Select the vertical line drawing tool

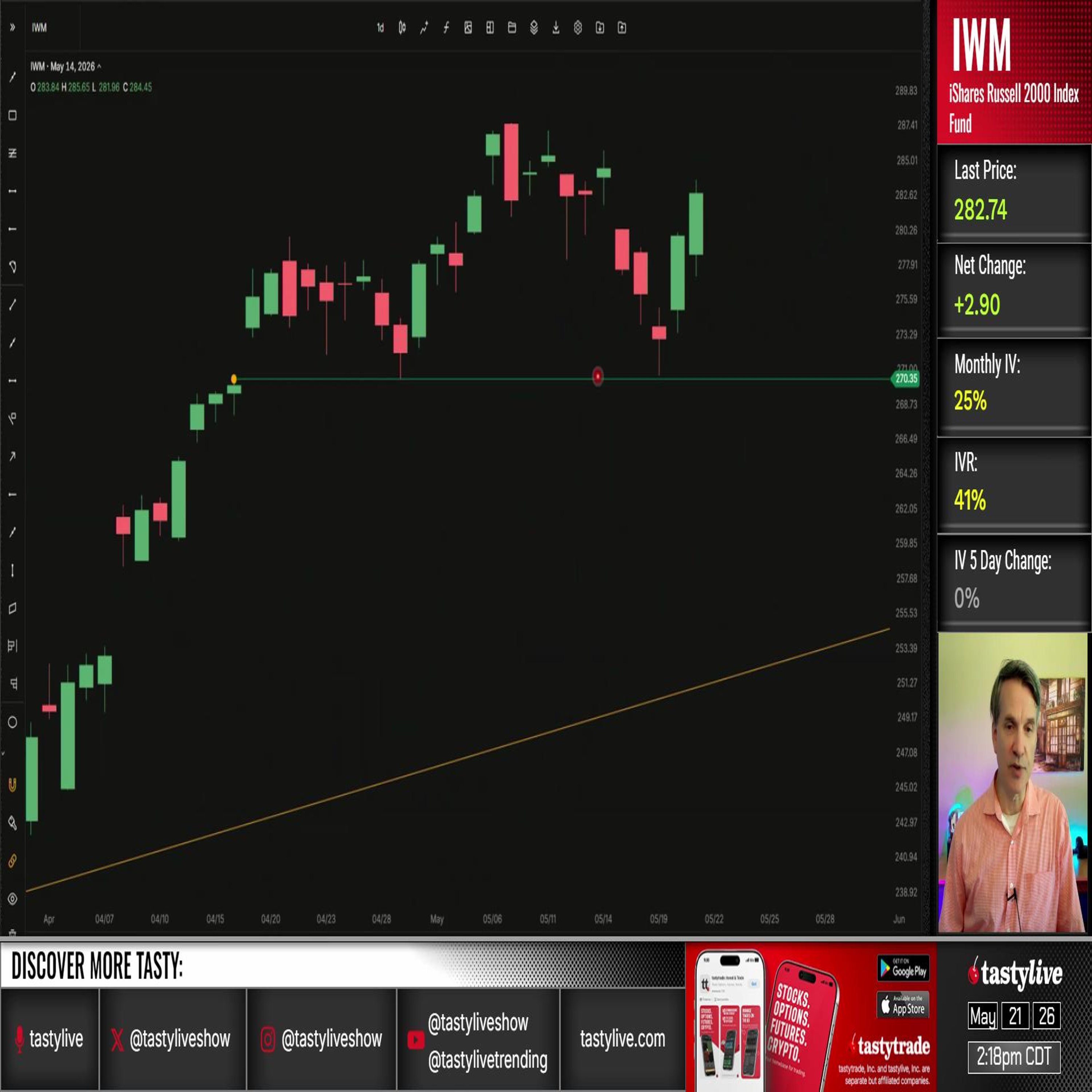[x=12, y=570]
